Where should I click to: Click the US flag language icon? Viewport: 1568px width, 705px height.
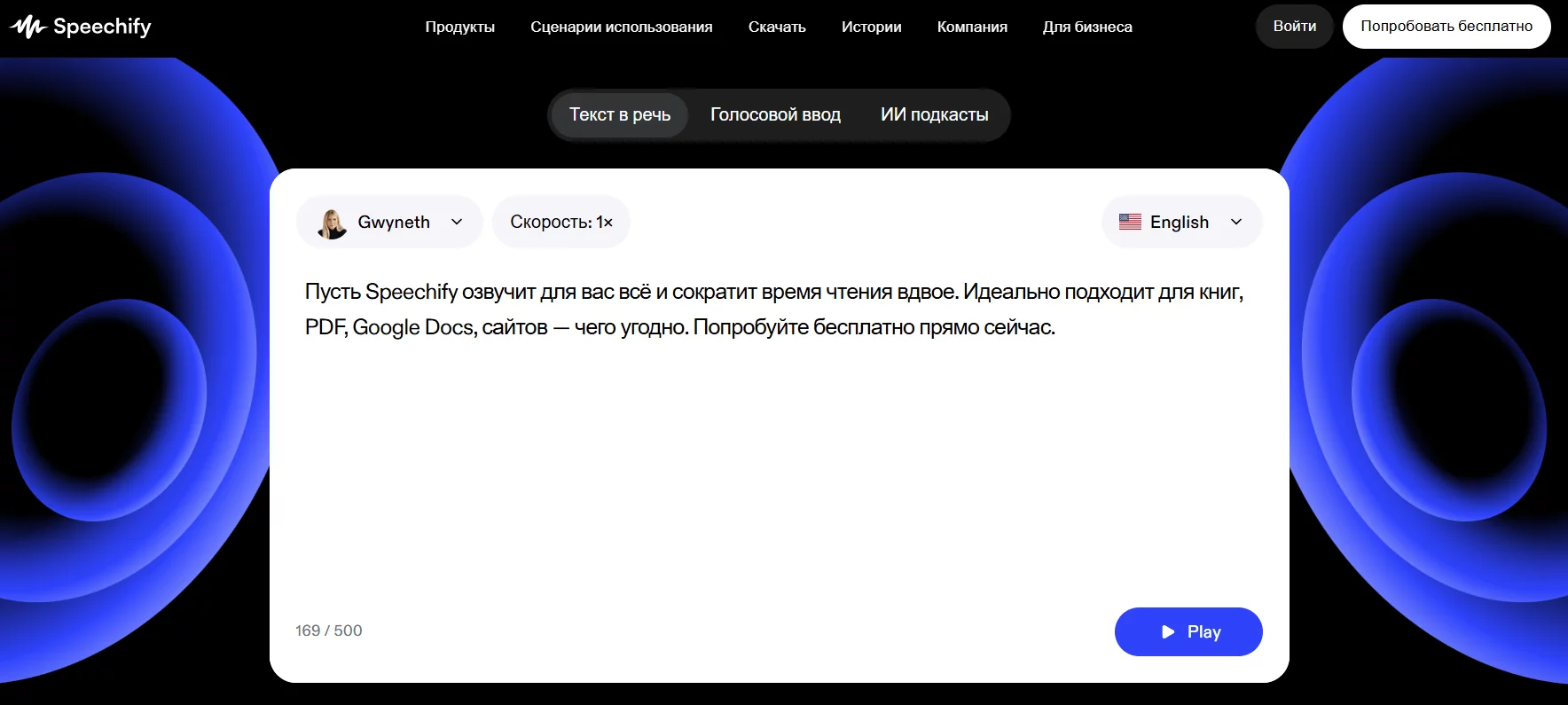coord(1130,223)
